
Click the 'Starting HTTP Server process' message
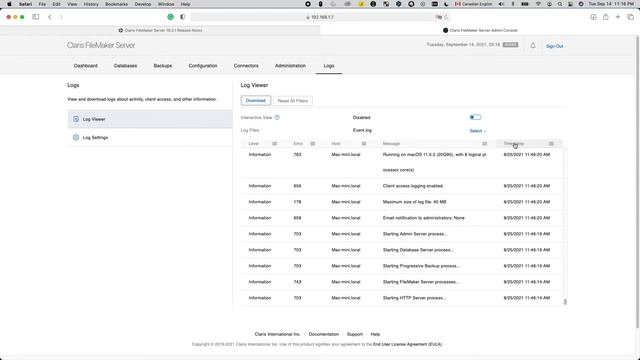(414, 298)
